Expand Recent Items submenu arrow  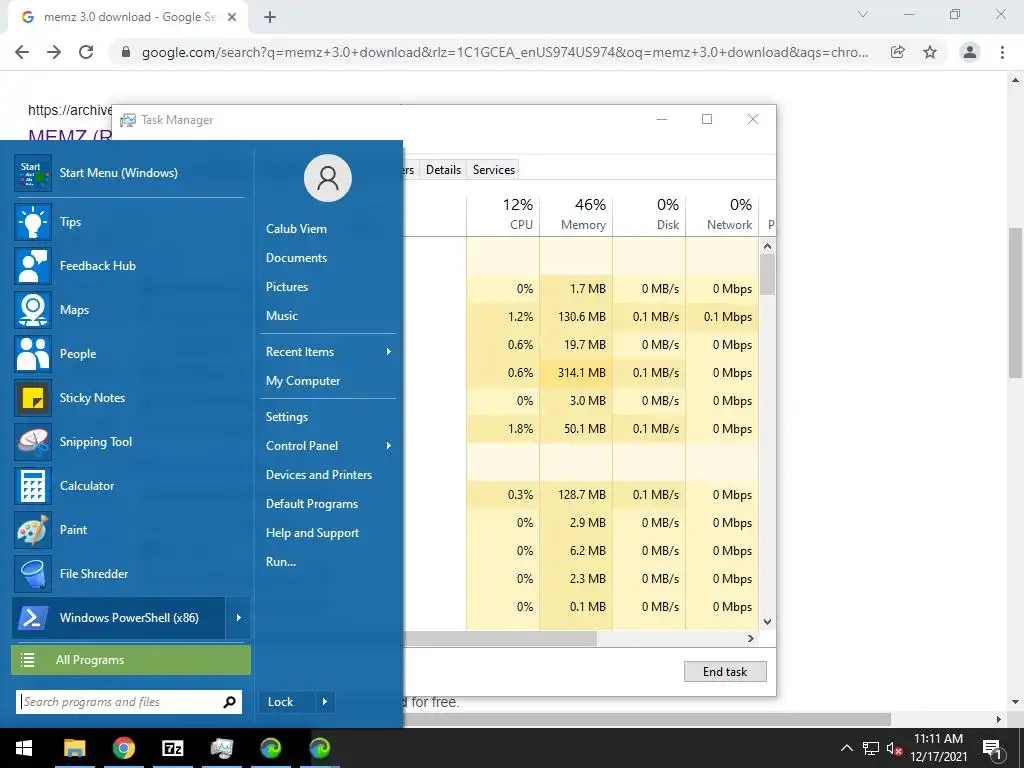pos(389,352)
